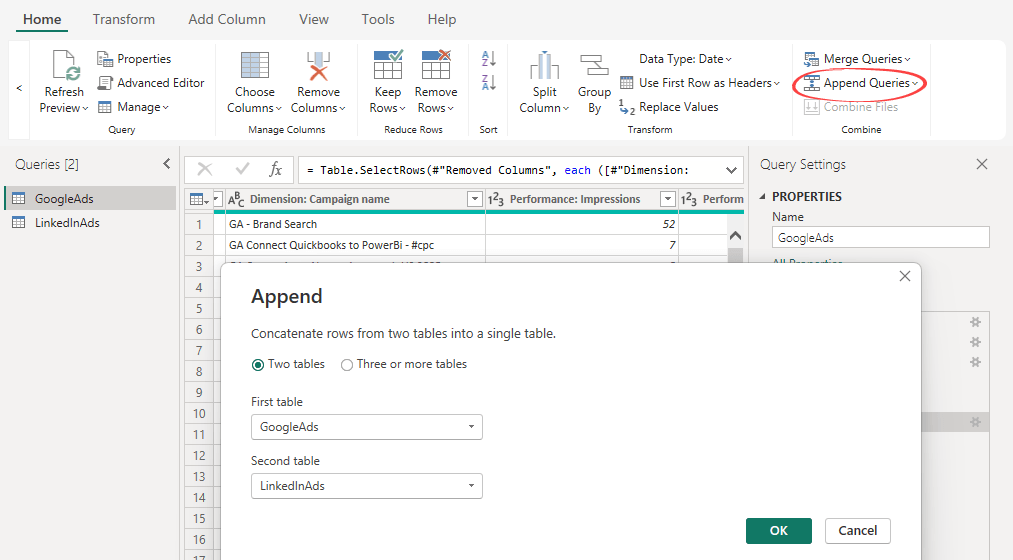Switch to the Transform tab
The width and height of the screenshot is (1013, 560).
coord(124,19)
